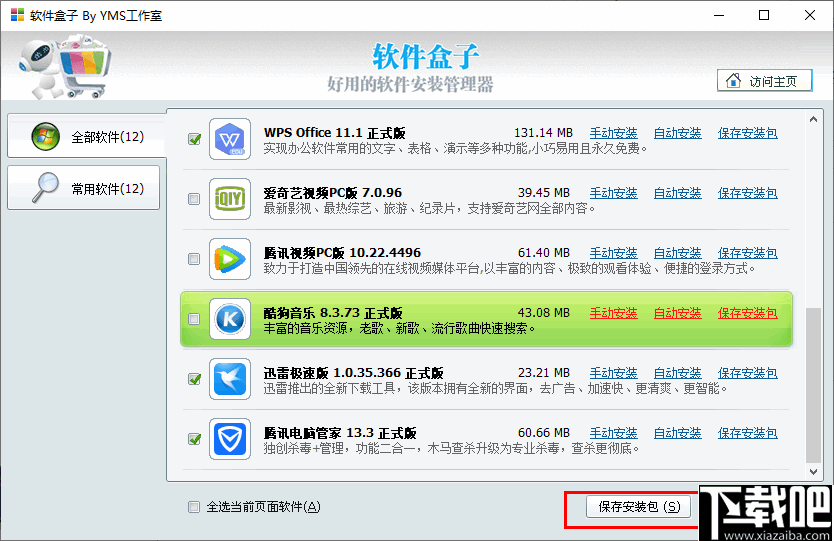
Task: Click 自动安装 for 爱奇艺视频PC版
Action: coord(677,193)
